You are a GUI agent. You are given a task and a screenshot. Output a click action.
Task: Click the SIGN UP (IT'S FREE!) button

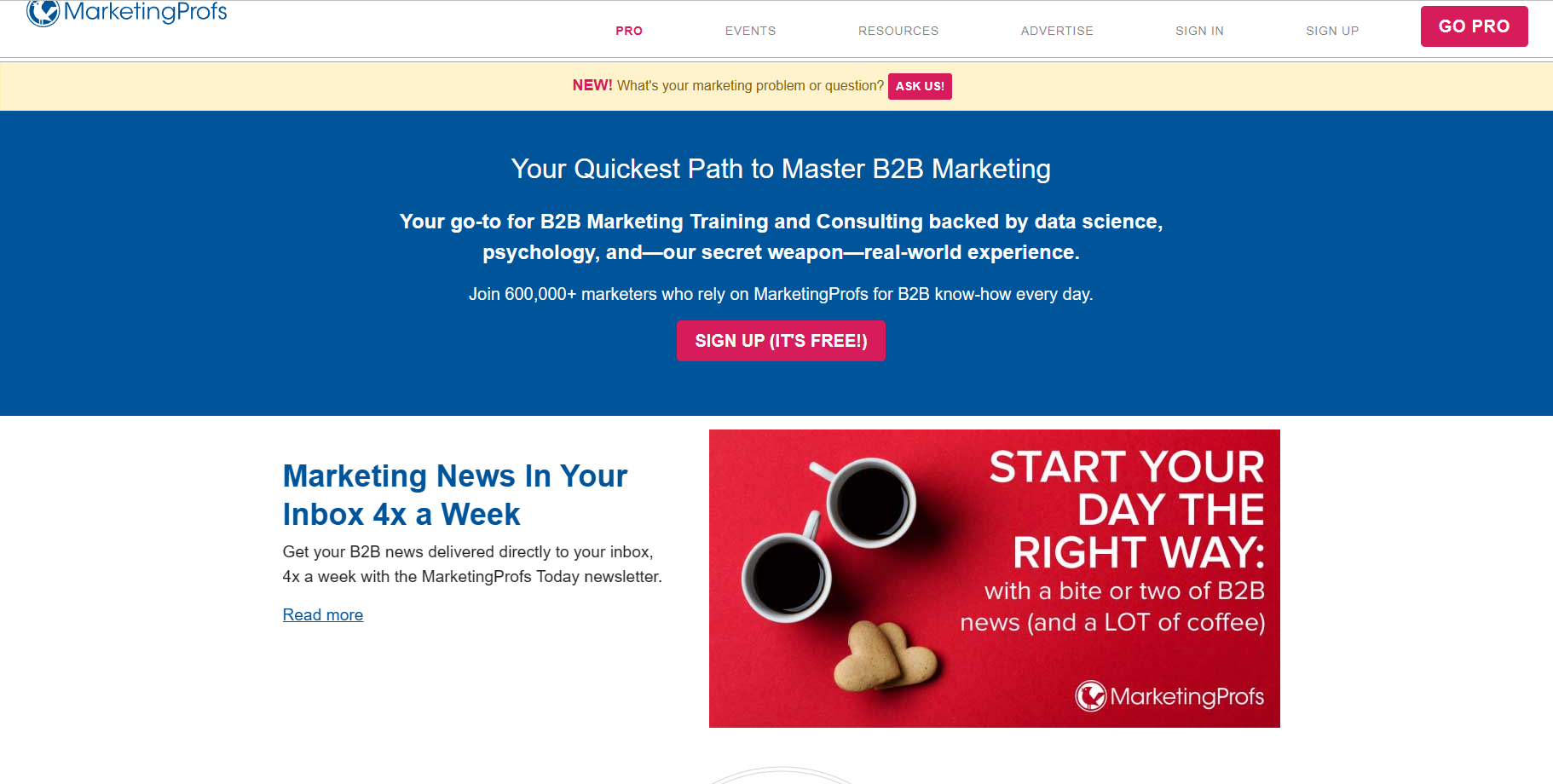click(x=781, y=341)
